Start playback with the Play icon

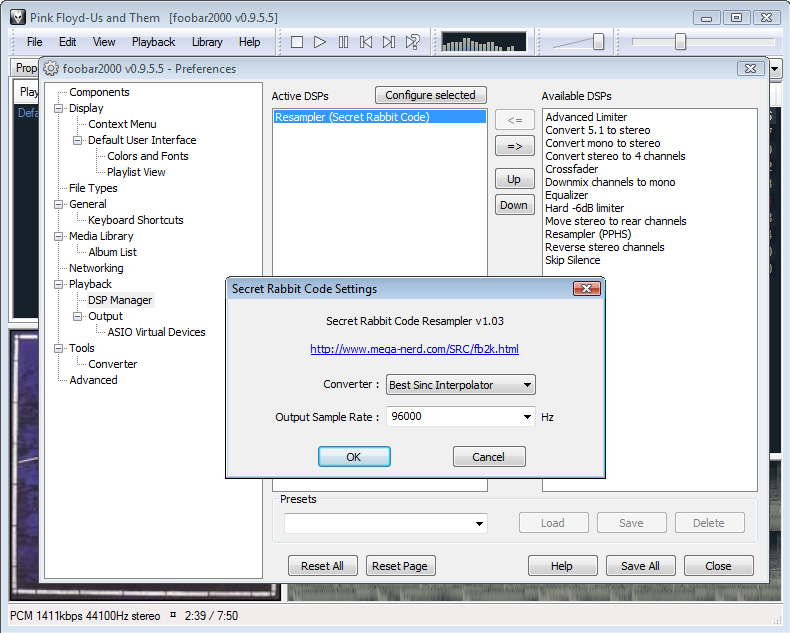(x=319, y=42)
